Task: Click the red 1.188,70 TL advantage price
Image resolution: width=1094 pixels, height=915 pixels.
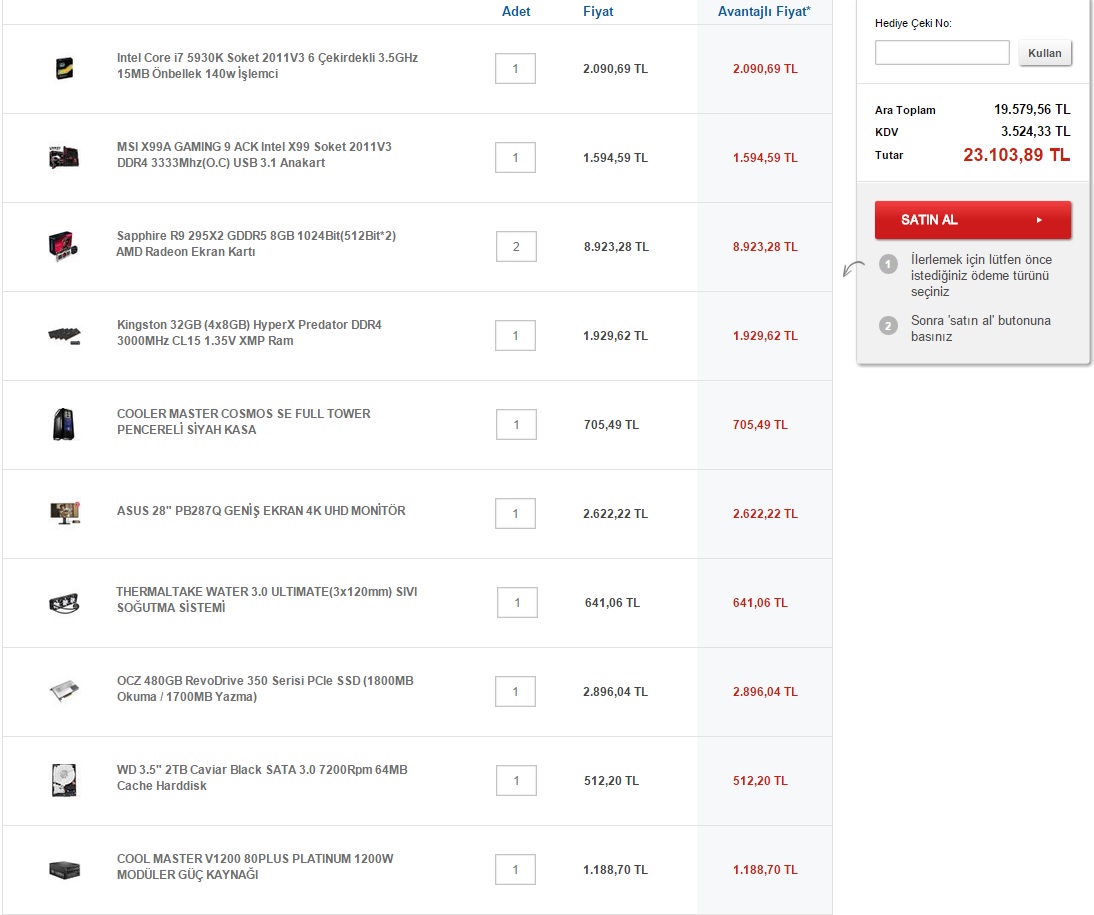Action: pyautogui.click(x=765, y=870)
